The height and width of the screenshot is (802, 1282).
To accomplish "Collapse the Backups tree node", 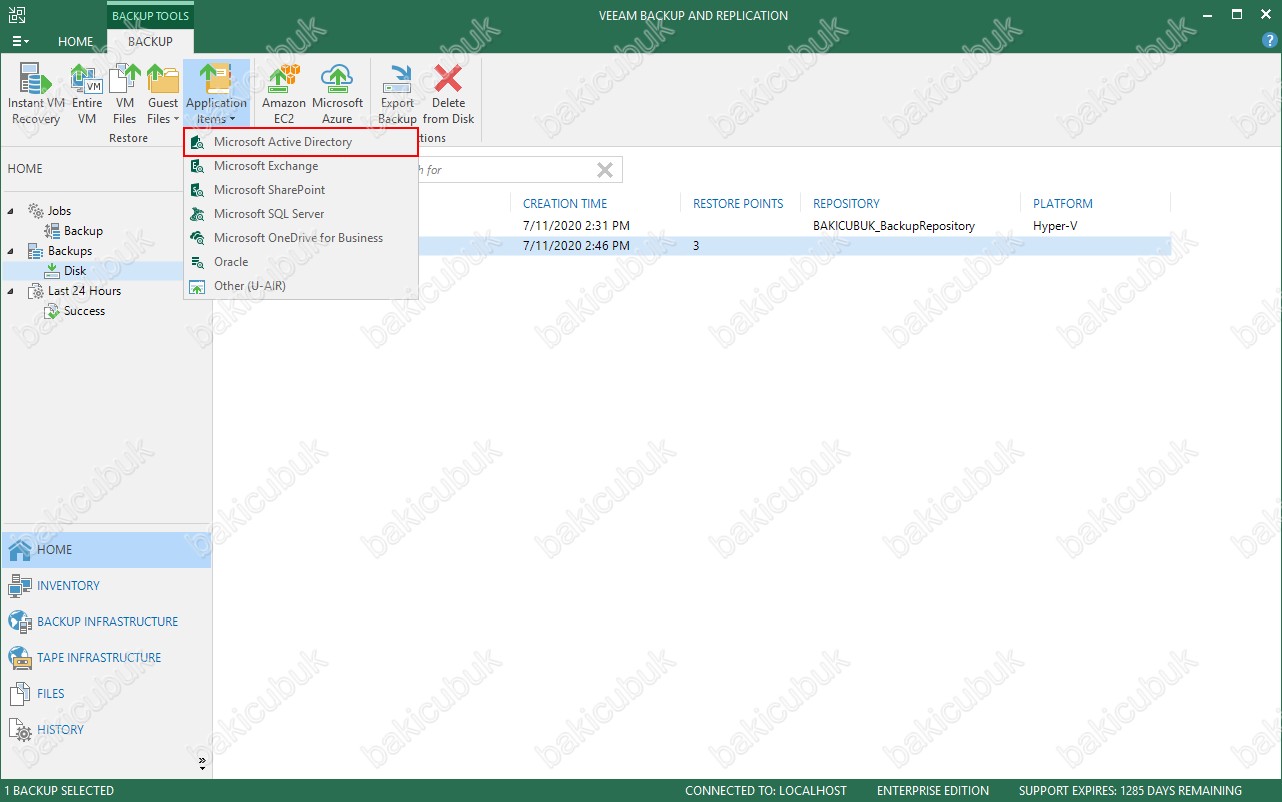I will click(x=12, y=251).
